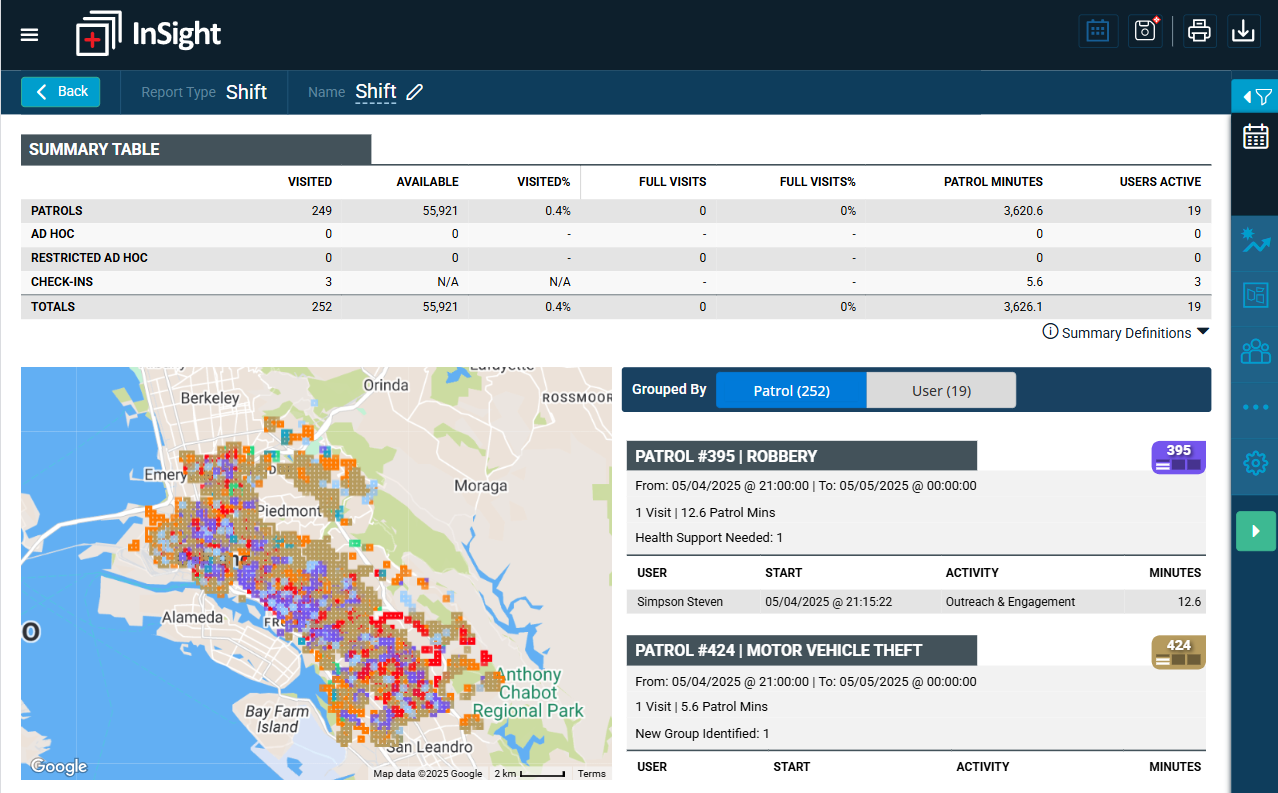This screenshot has height=793, width=1278.
Task: Click the Terms link on map
Action: [591, 773]
